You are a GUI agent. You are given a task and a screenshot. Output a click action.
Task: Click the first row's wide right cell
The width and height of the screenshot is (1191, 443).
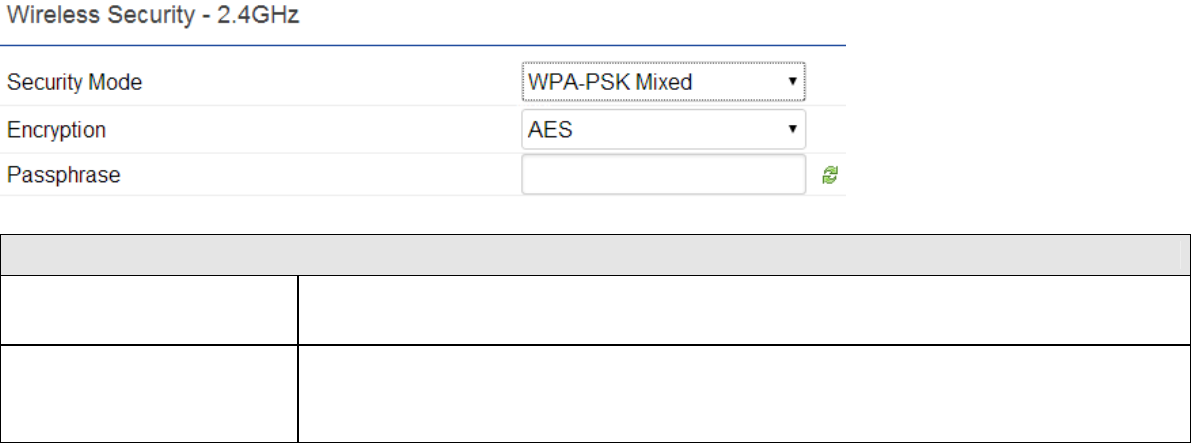744,310
